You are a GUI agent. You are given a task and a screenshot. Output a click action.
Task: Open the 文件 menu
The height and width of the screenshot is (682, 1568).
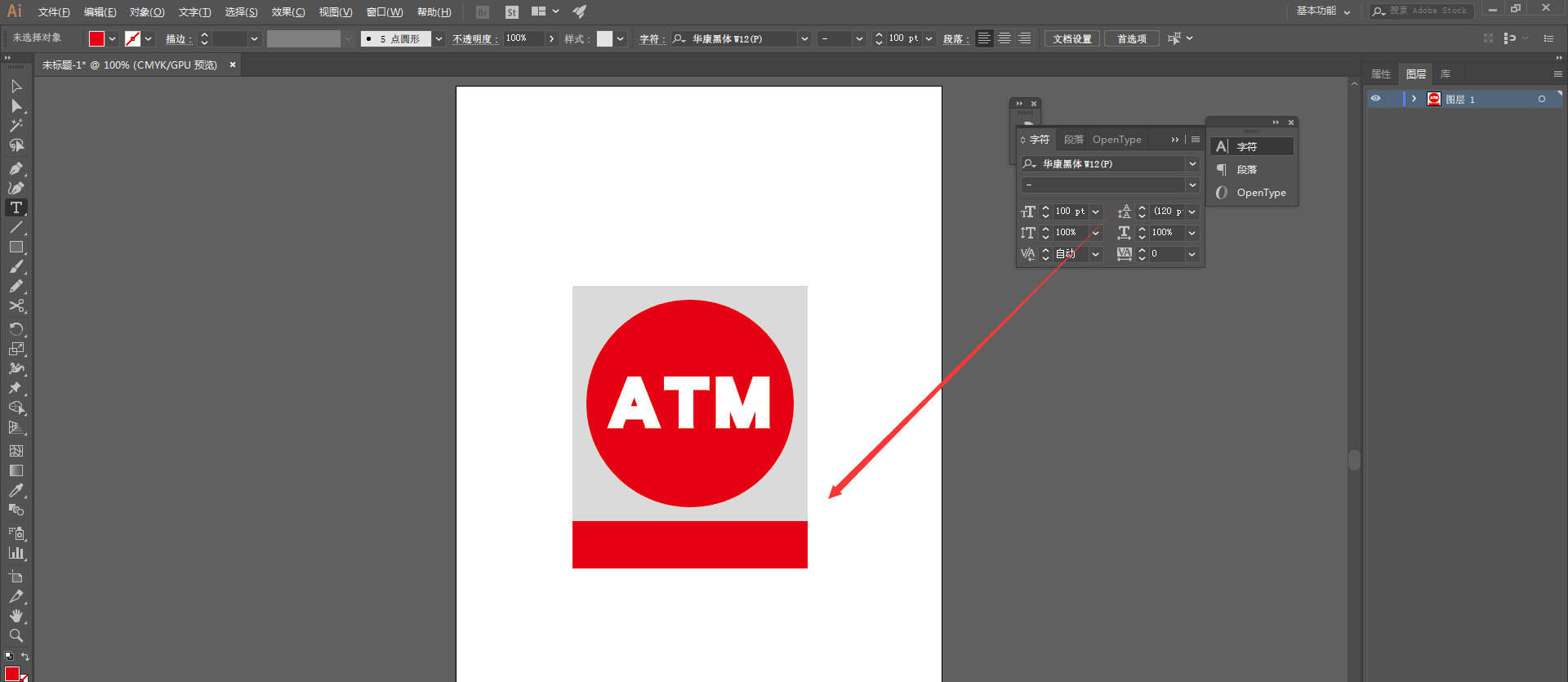(x=54, y=12)
